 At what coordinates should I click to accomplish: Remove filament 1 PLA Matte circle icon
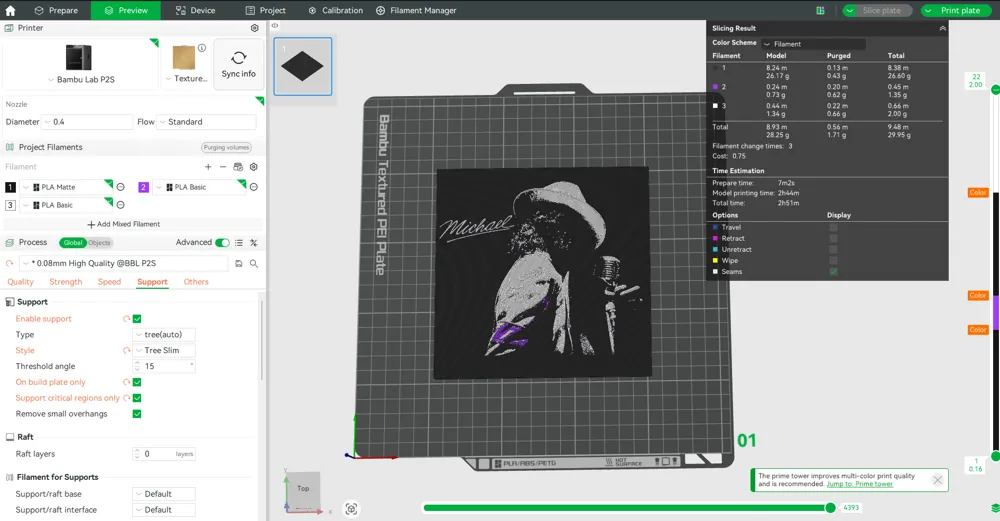click(121, 187)
